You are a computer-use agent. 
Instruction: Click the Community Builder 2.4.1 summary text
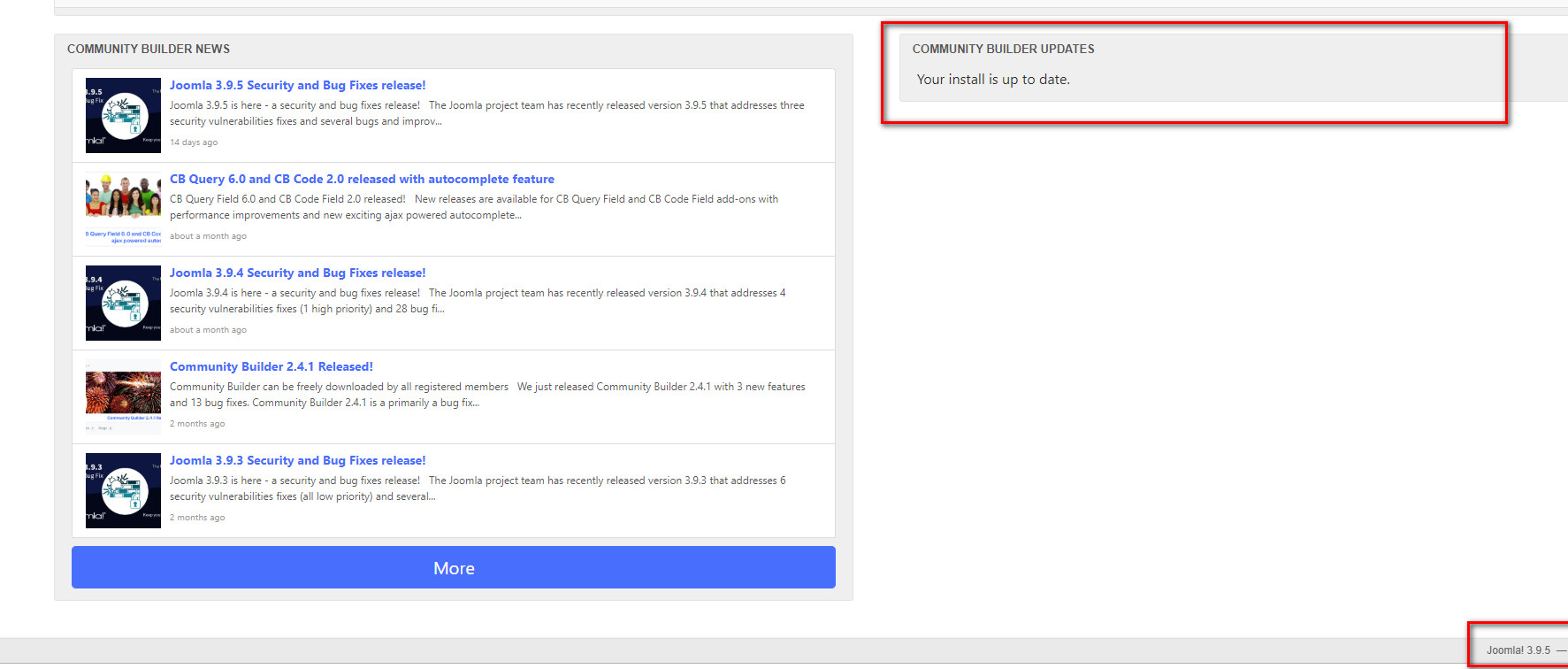487,395
